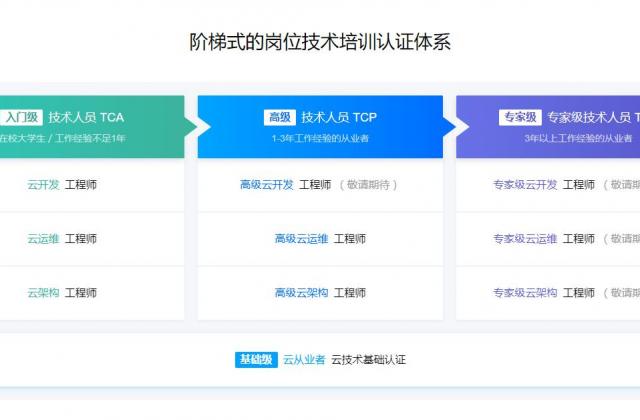Select 高级云运维 工程师 row
640x420 pixels.
320,239
